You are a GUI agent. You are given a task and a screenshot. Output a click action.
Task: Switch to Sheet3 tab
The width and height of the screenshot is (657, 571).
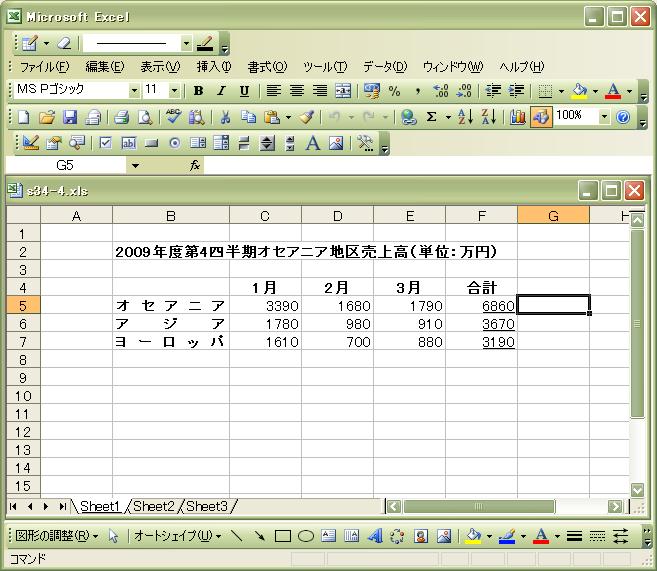(207, 506)
